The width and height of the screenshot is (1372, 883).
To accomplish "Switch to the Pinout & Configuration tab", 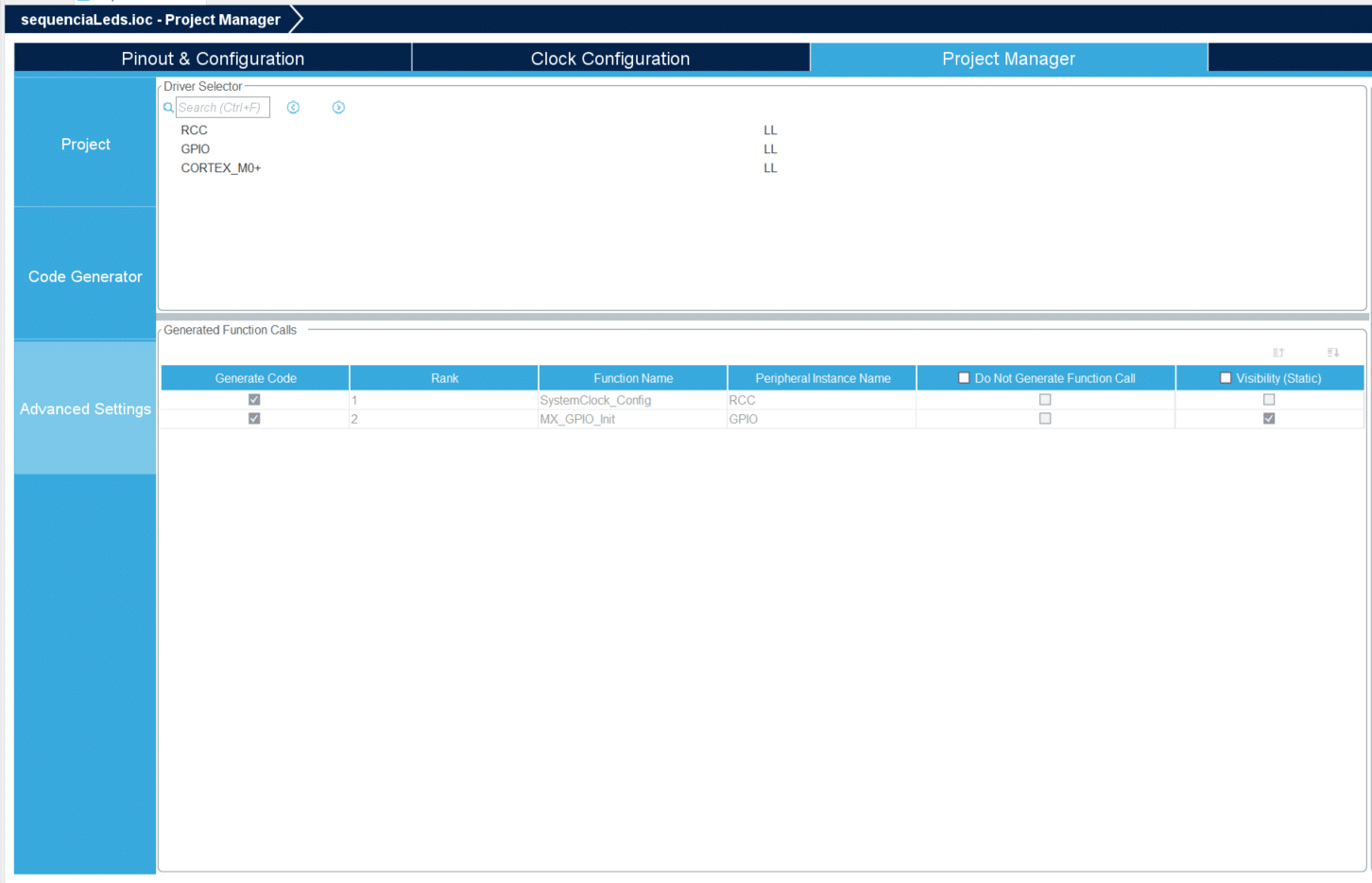I will click(x=213, y=59).
